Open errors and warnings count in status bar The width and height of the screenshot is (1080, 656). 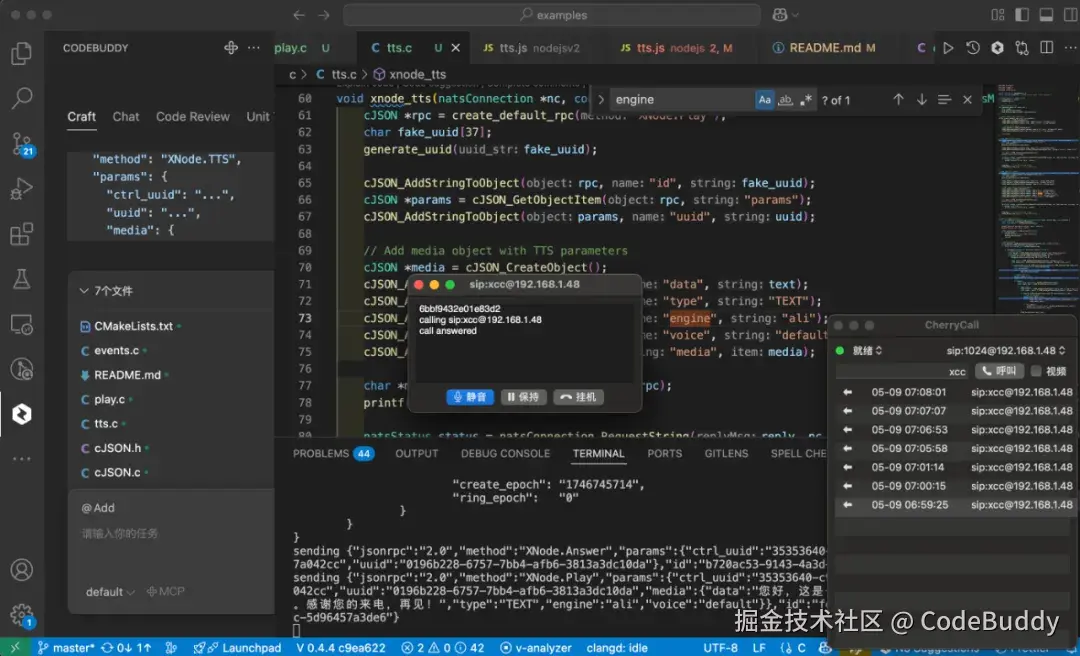coord(443,648)
